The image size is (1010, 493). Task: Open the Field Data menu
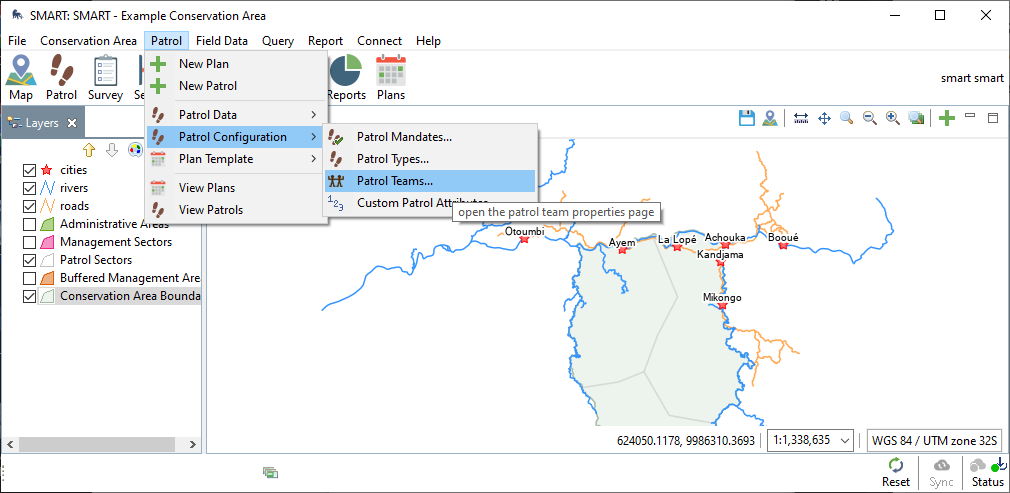tap(221, 41)
